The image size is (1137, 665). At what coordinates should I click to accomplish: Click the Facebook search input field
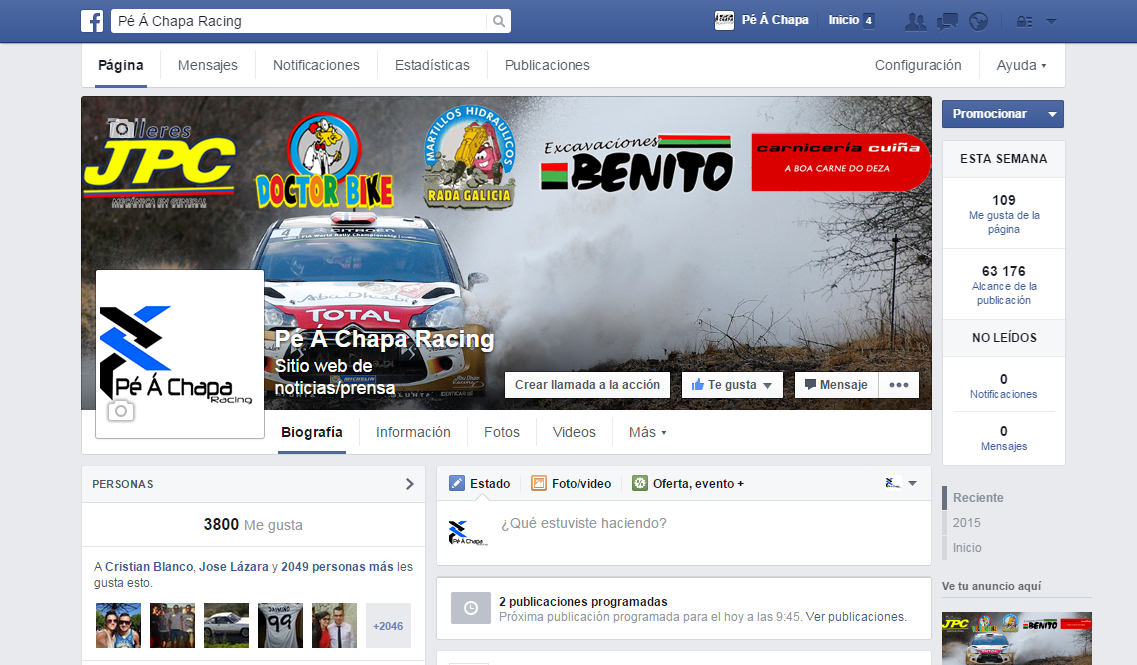coord(300,21)
